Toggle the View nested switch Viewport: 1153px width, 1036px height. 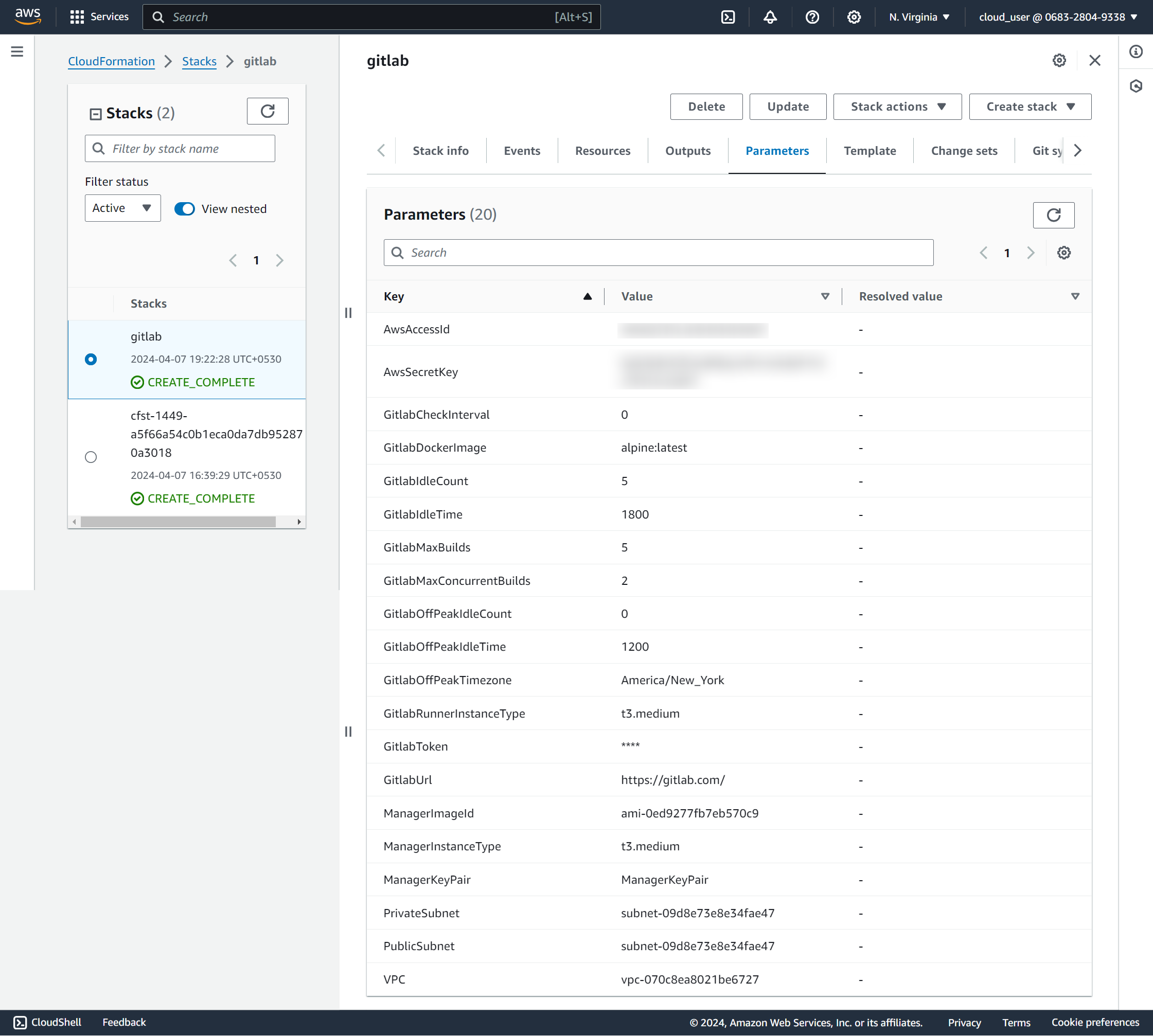coord(185,209)
